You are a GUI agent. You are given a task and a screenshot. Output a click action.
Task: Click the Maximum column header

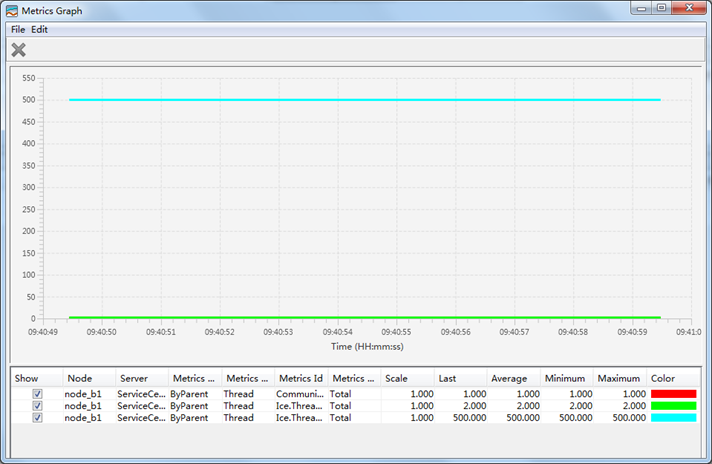[620, 378]
